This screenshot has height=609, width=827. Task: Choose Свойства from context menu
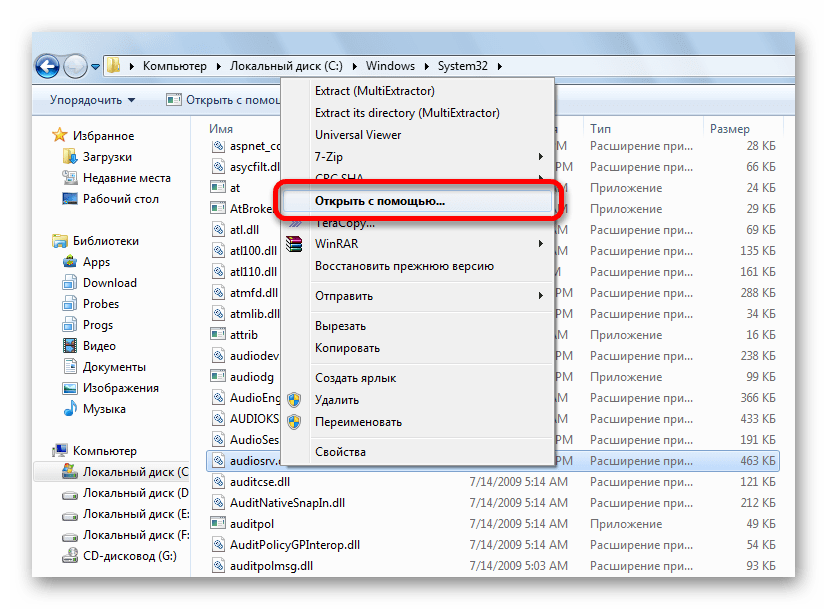[x=340, y=452]
